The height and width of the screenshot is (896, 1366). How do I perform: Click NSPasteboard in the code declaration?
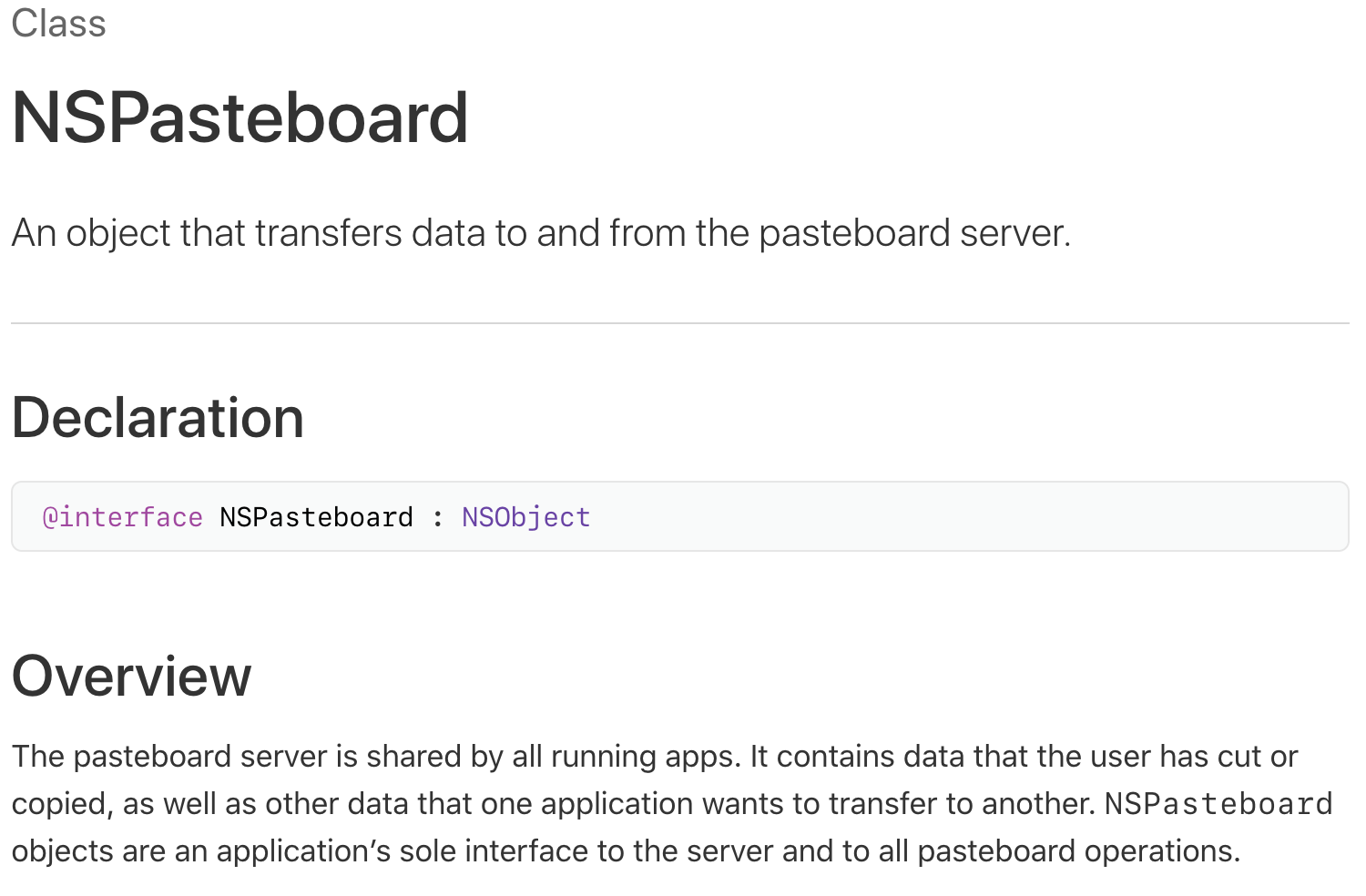coord(316,517)
